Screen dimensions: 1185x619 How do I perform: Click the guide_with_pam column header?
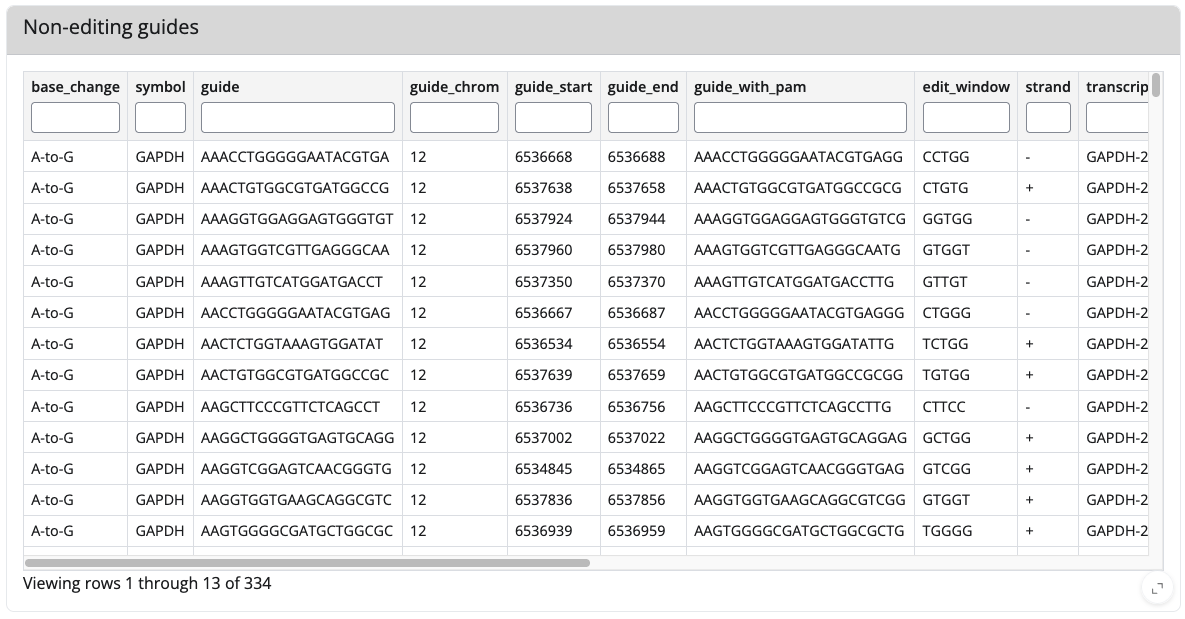click(x=750, y=87)
